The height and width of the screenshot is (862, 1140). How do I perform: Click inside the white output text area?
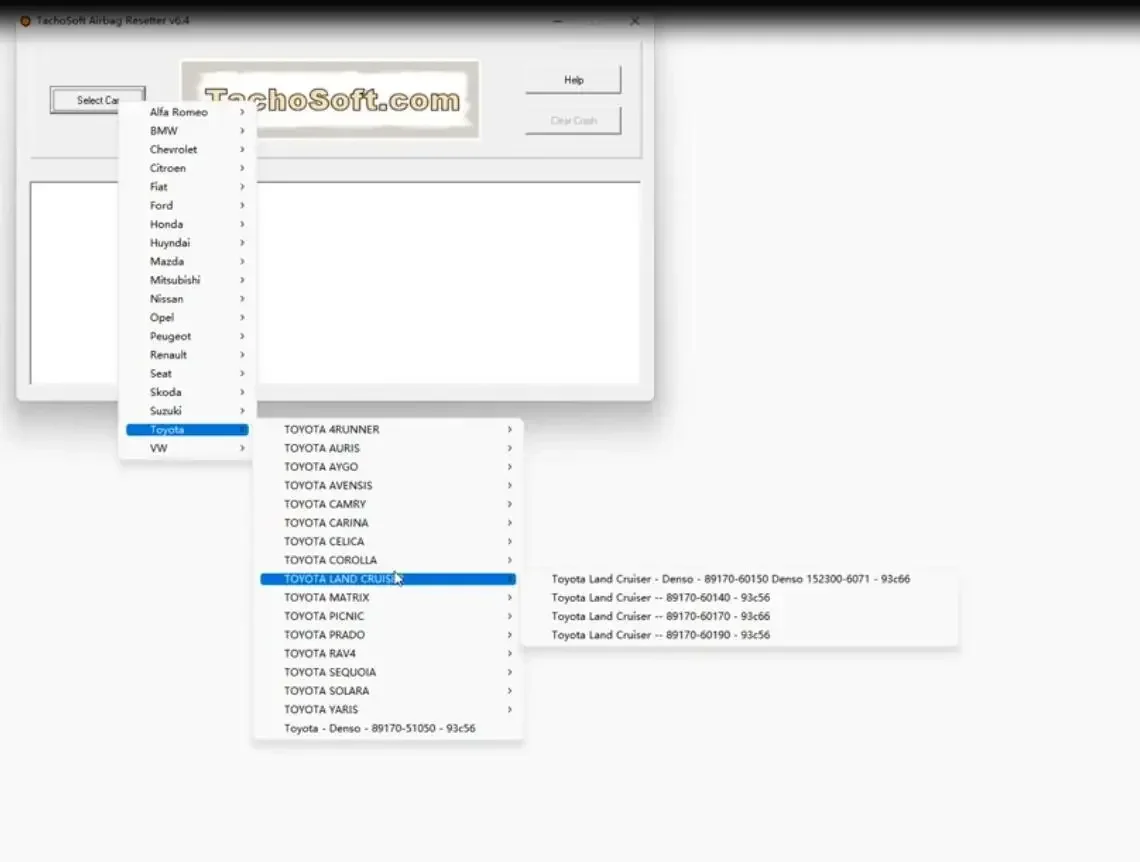pos(447,283)
